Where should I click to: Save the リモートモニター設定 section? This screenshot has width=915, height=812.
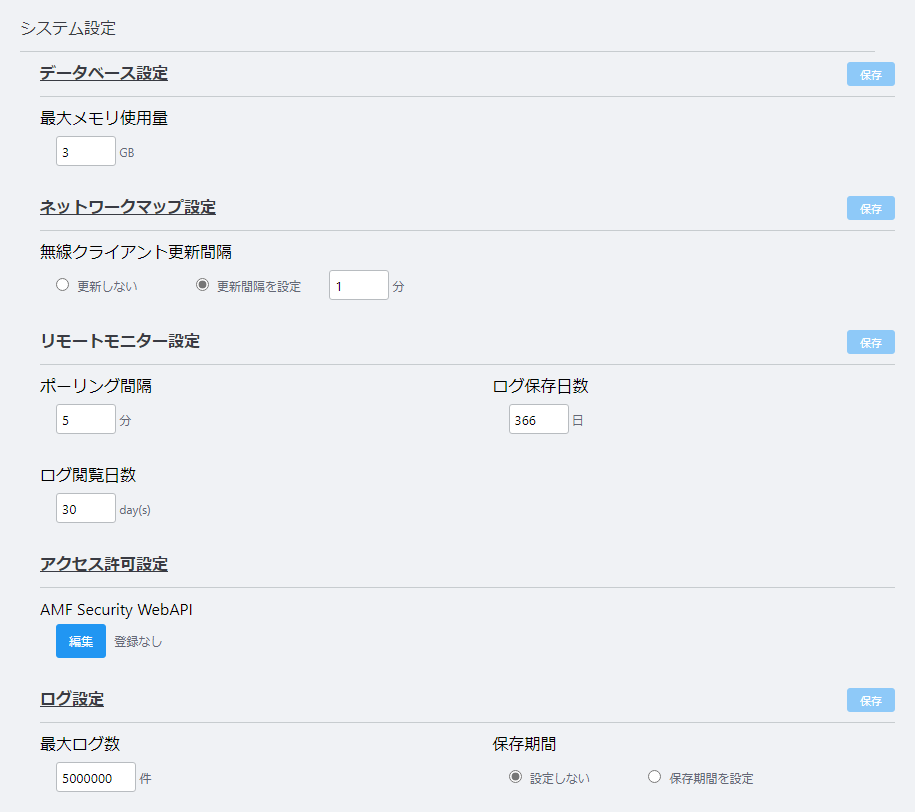pos(870,342)
